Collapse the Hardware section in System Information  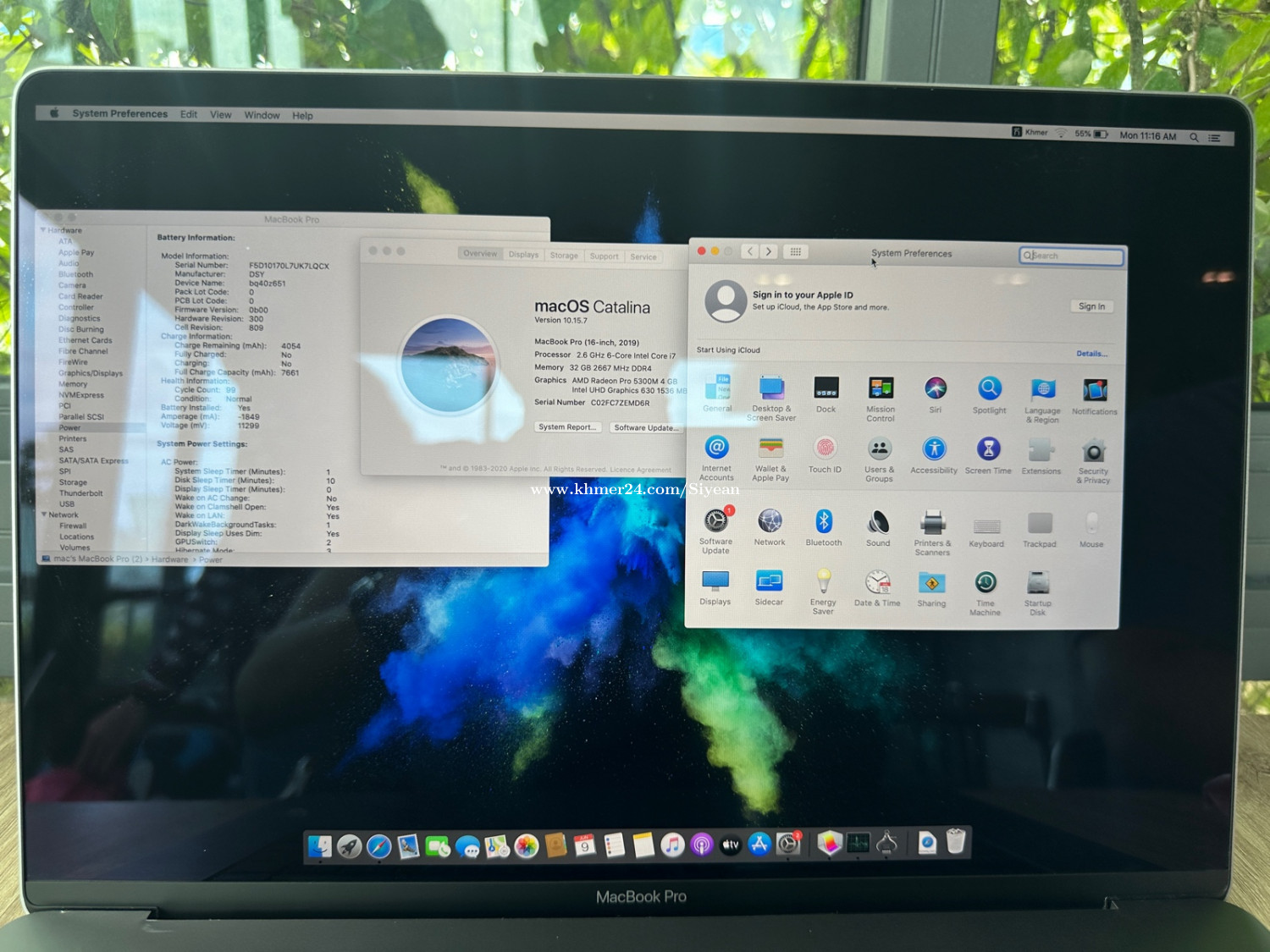tap(43, 230)
